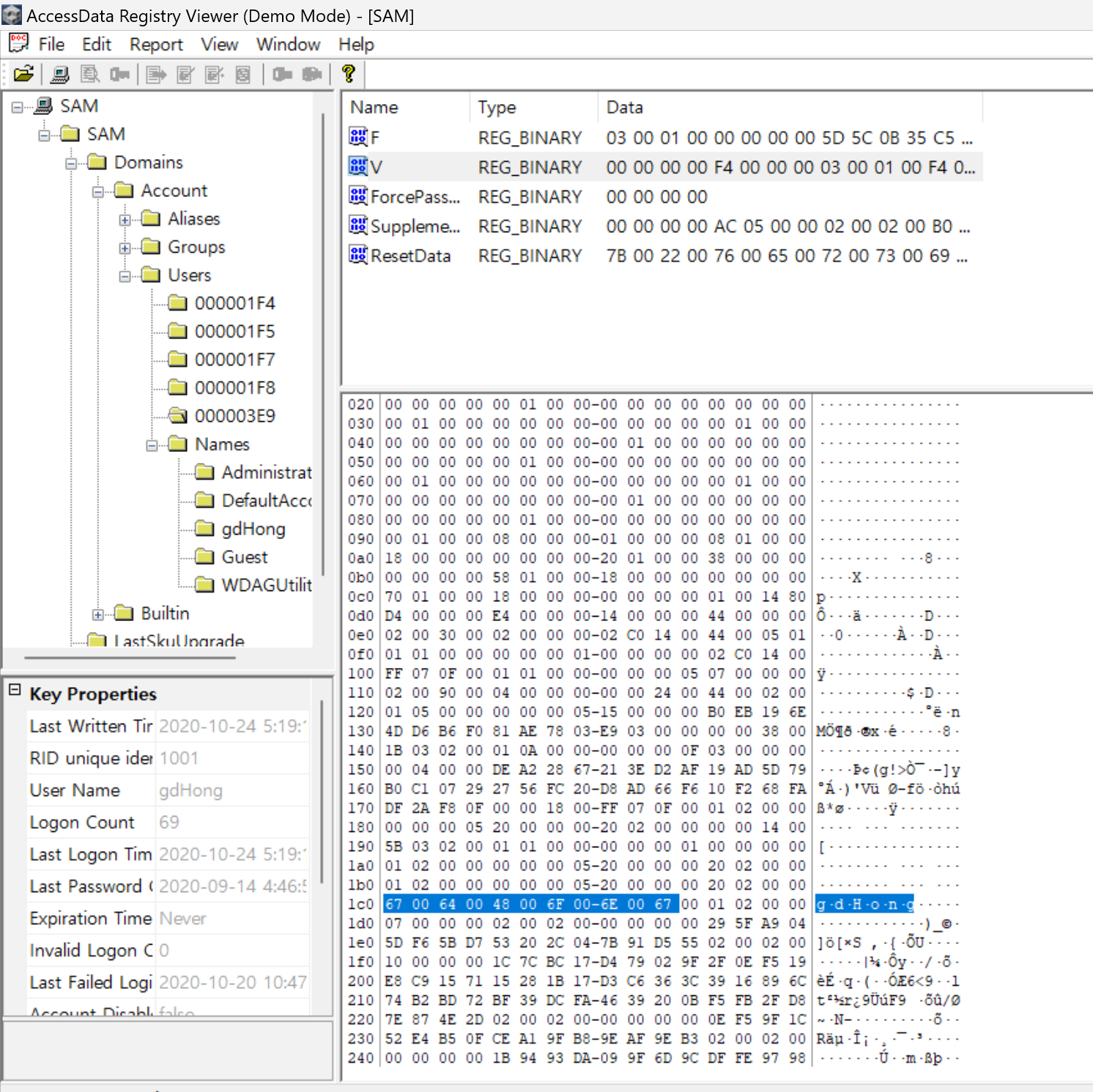The image size is (1093, 1092).
Task: Click the vertical scrollbar of the registry tree
Action: point(323,344)
